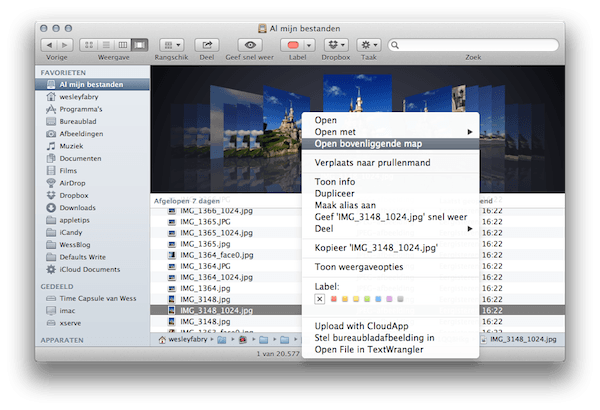Apply the green label color
600x410 pixels.
point(367,299)
